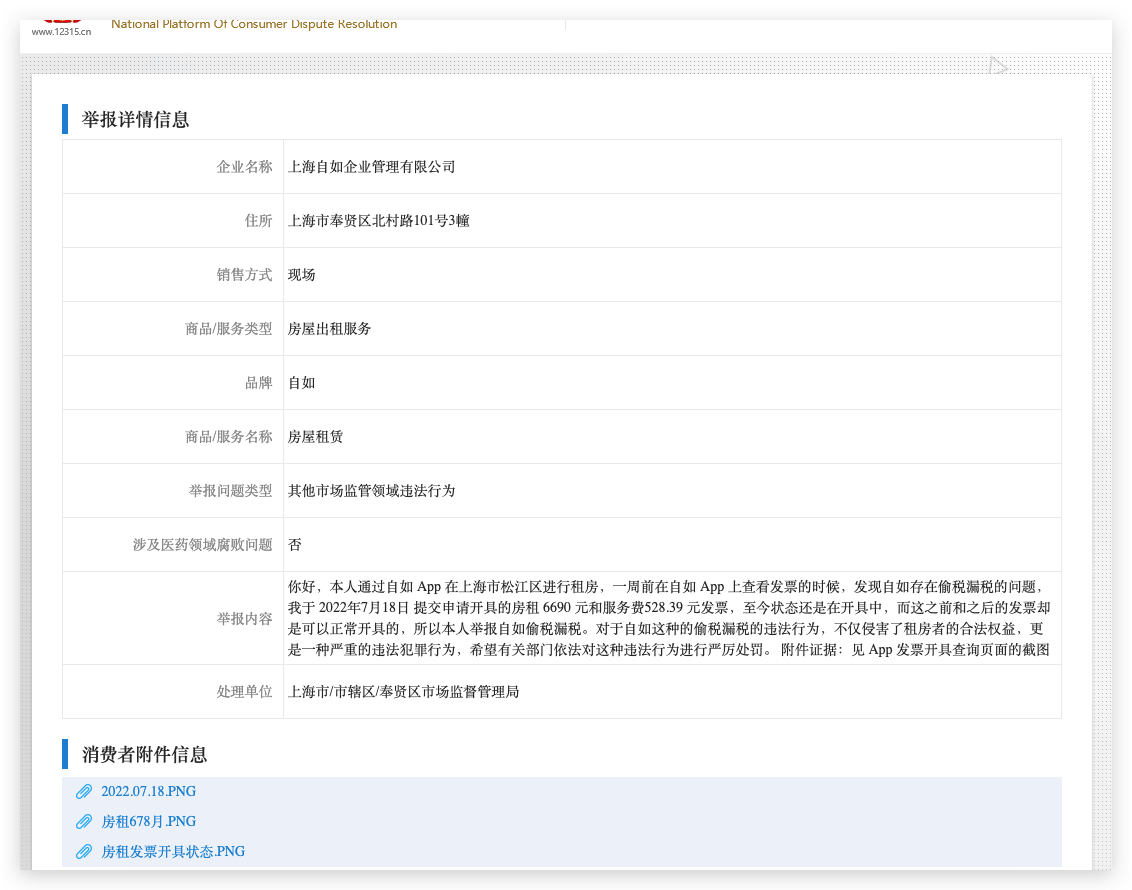Click the 商品/服务名称 label cell
Screen dimensions: 1132x890
(173, 437)
